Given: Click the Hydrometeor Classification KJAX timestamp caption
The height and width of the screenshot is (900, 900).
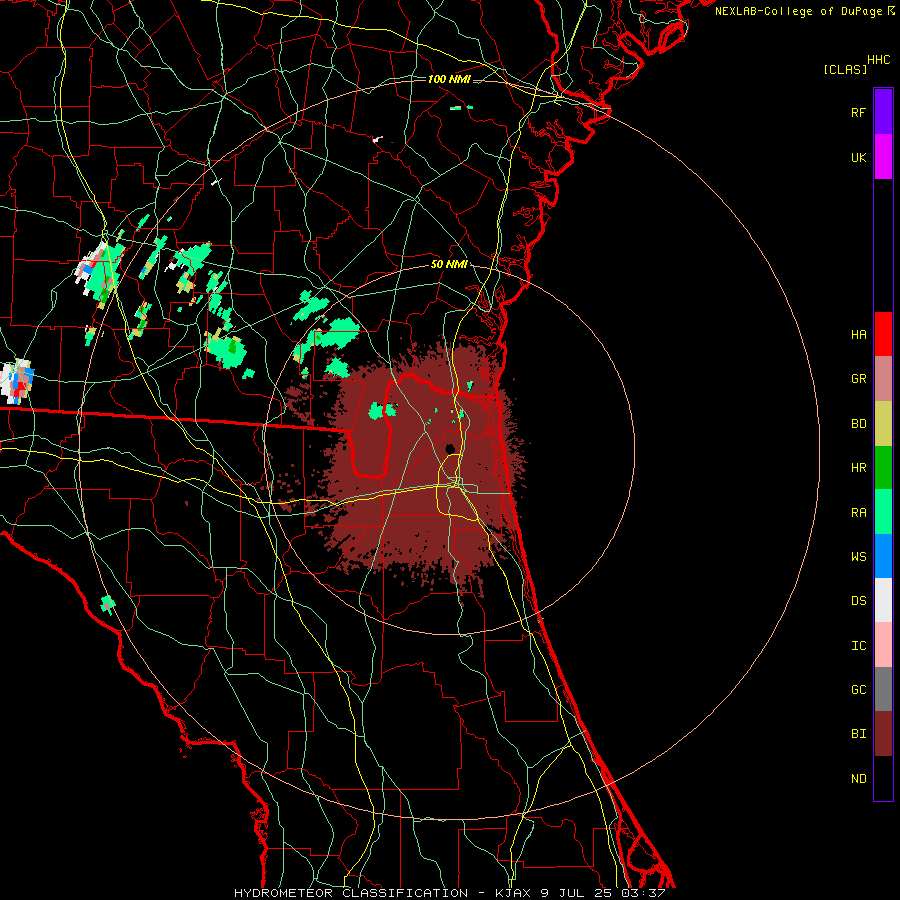Looking at the screenshot, I should [x=449, y=893].
